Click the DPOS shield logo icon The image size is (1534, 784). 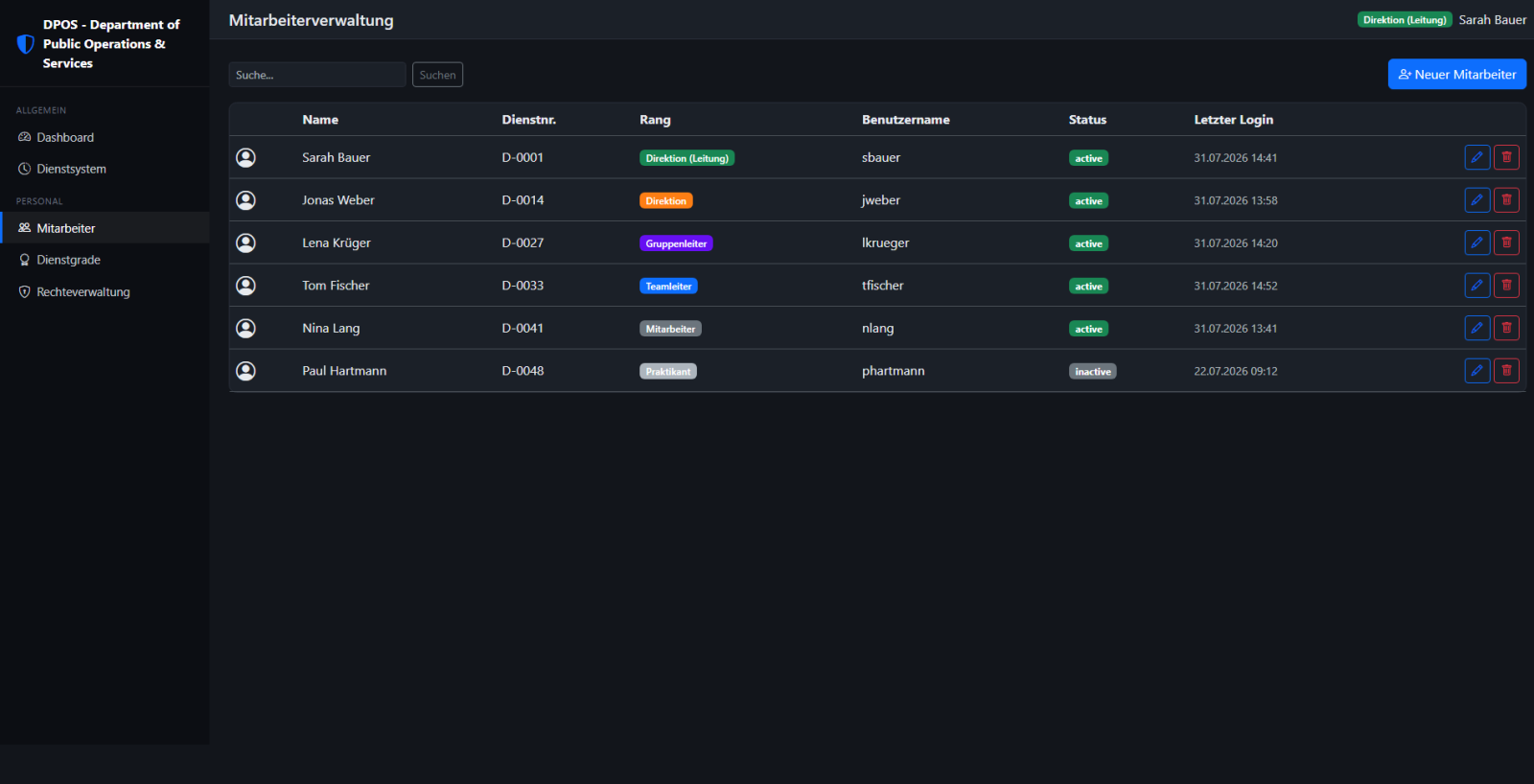[26, 44]
